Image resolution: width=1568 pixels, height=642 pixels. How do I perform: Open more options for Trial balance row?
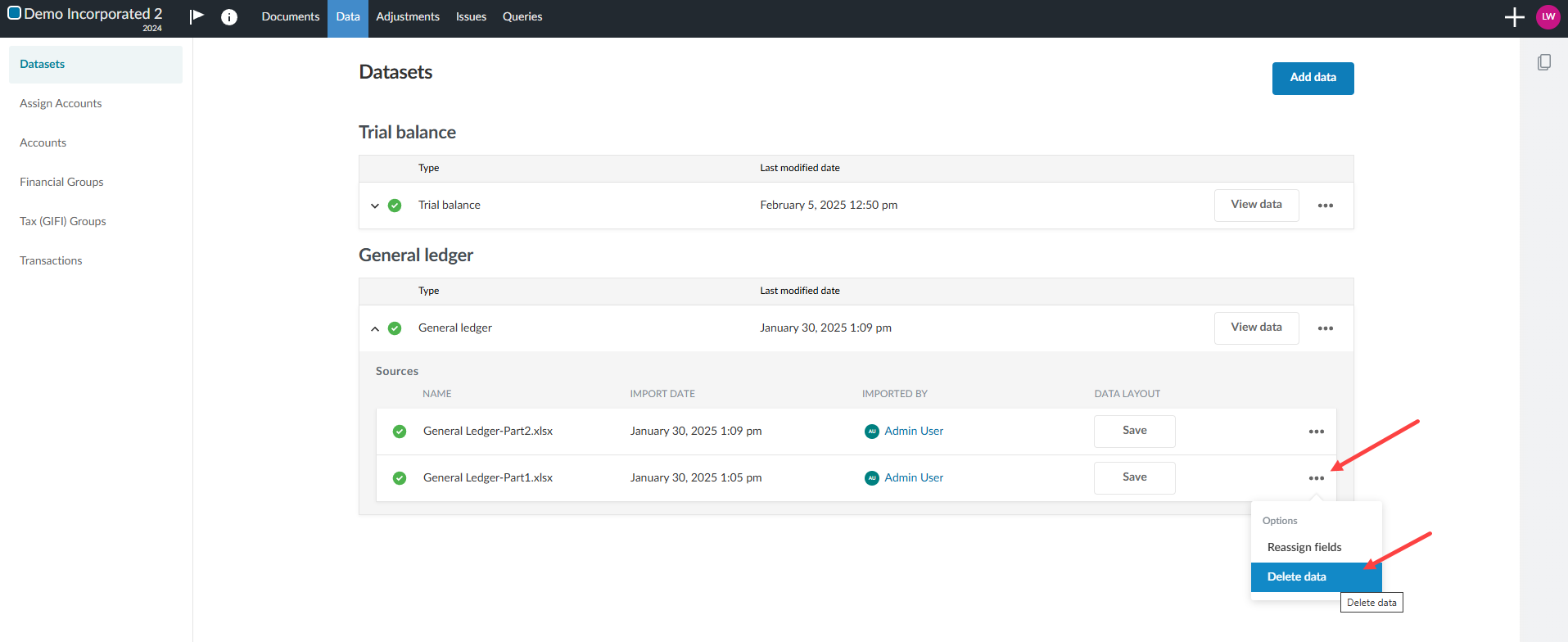[x=1325, y=206]
